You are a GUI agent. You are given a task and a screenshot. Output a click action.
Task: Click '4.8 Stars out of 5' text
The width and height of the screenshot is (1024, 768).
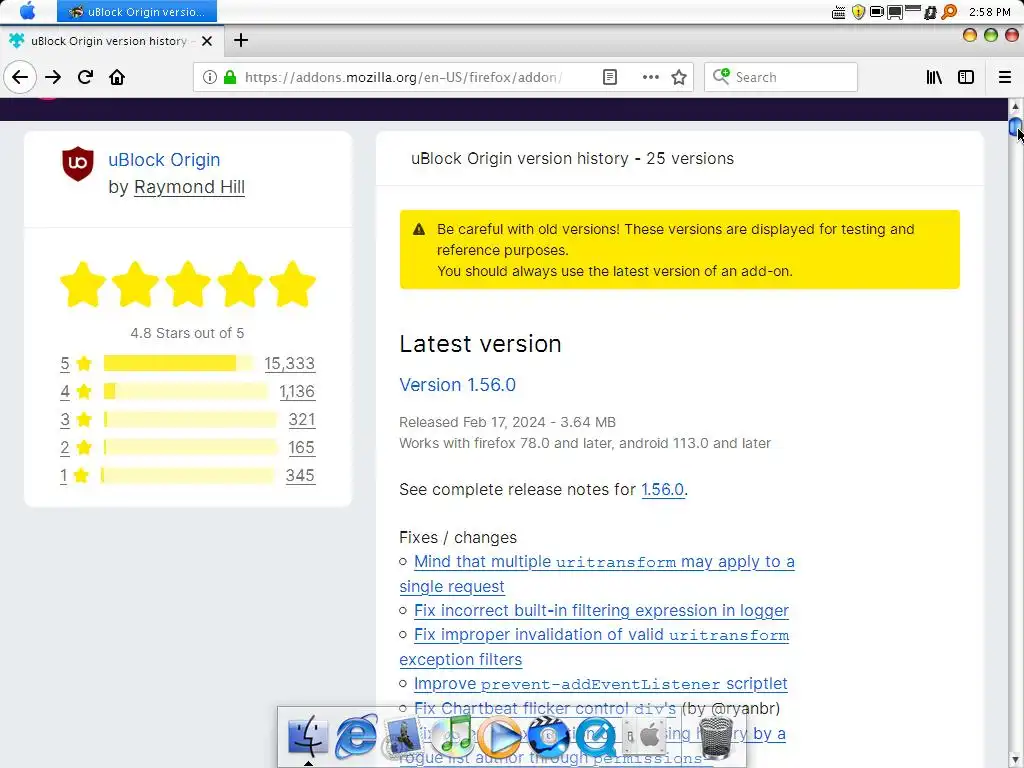pos(187,333)
